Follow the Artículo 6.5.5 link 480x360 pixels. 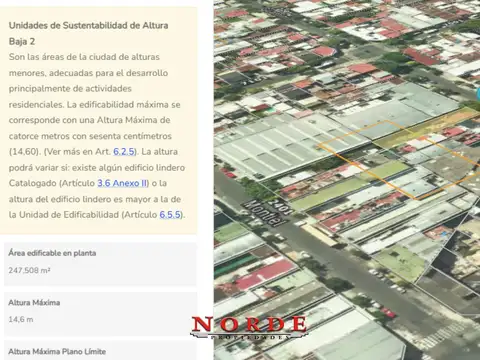click(170, 215)
